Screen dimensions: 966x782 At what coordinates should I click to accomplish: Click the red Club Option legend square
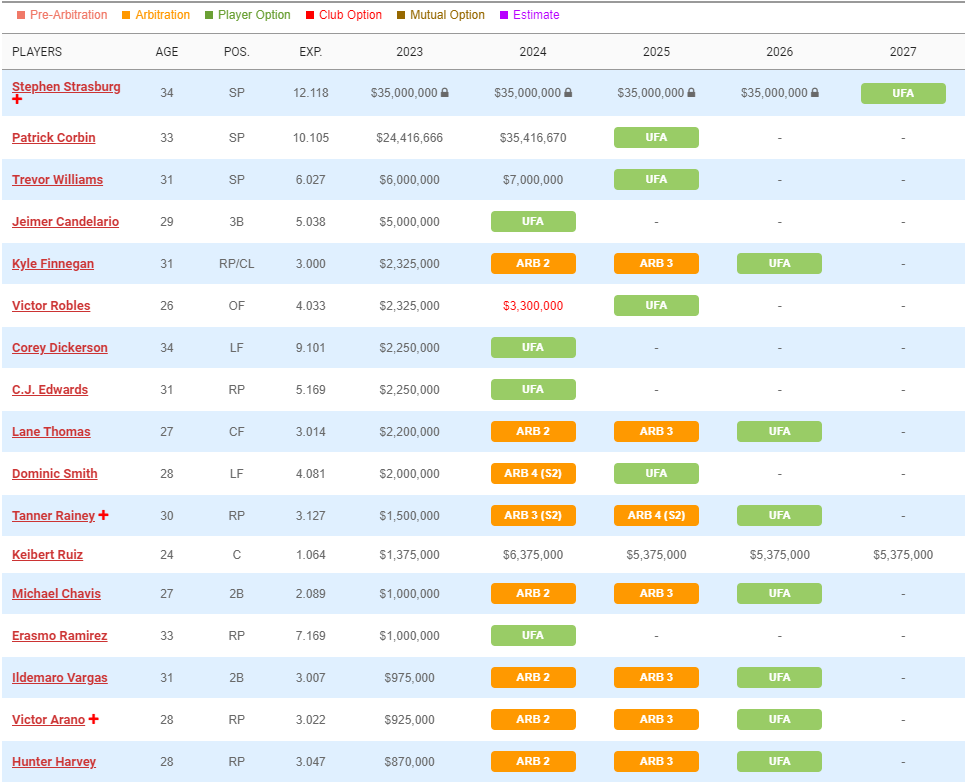point(310,15)
